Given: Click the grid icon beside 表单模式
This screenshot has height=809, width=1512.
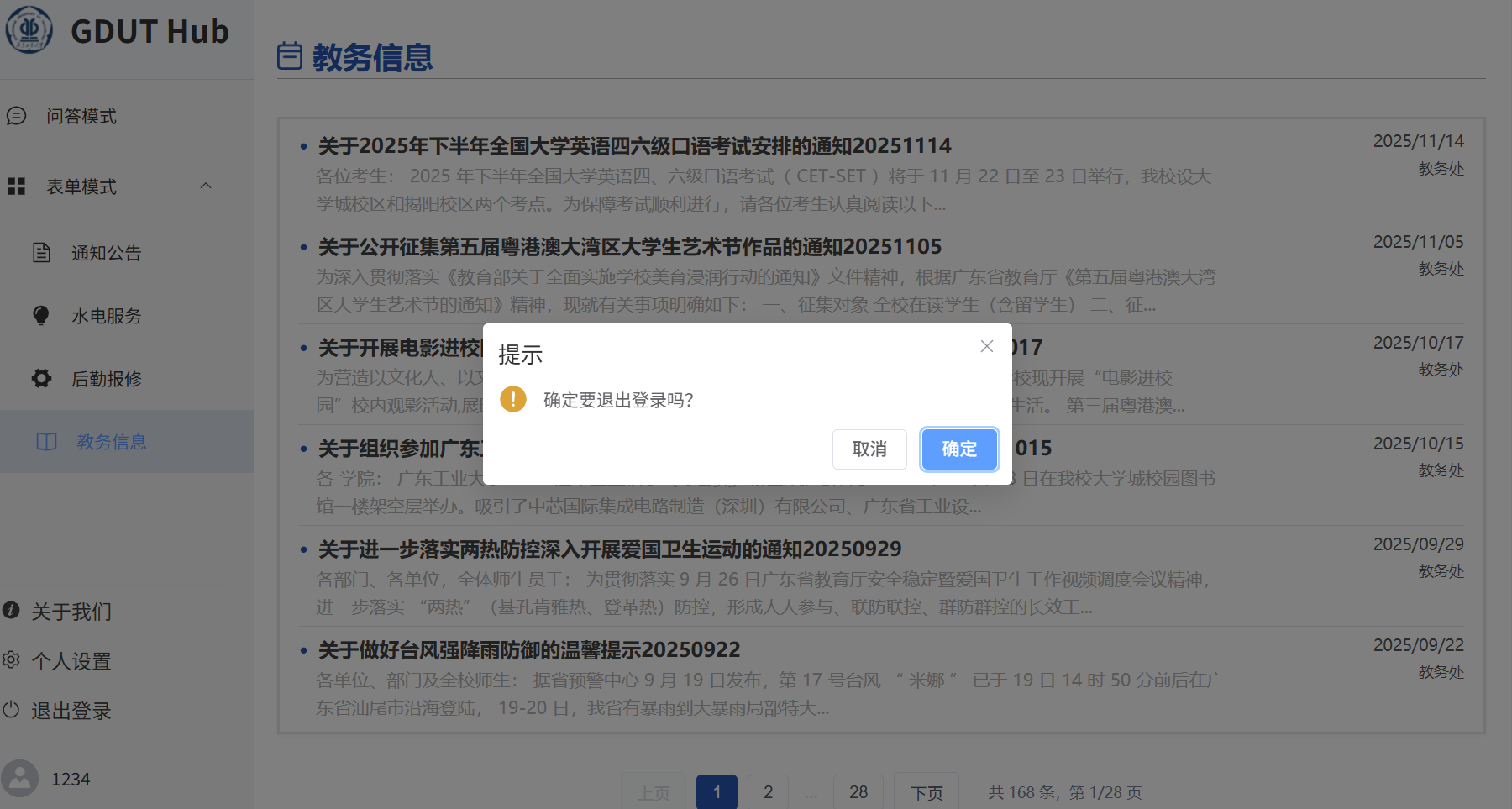Looking at the screenshot, I should point(17,186).
